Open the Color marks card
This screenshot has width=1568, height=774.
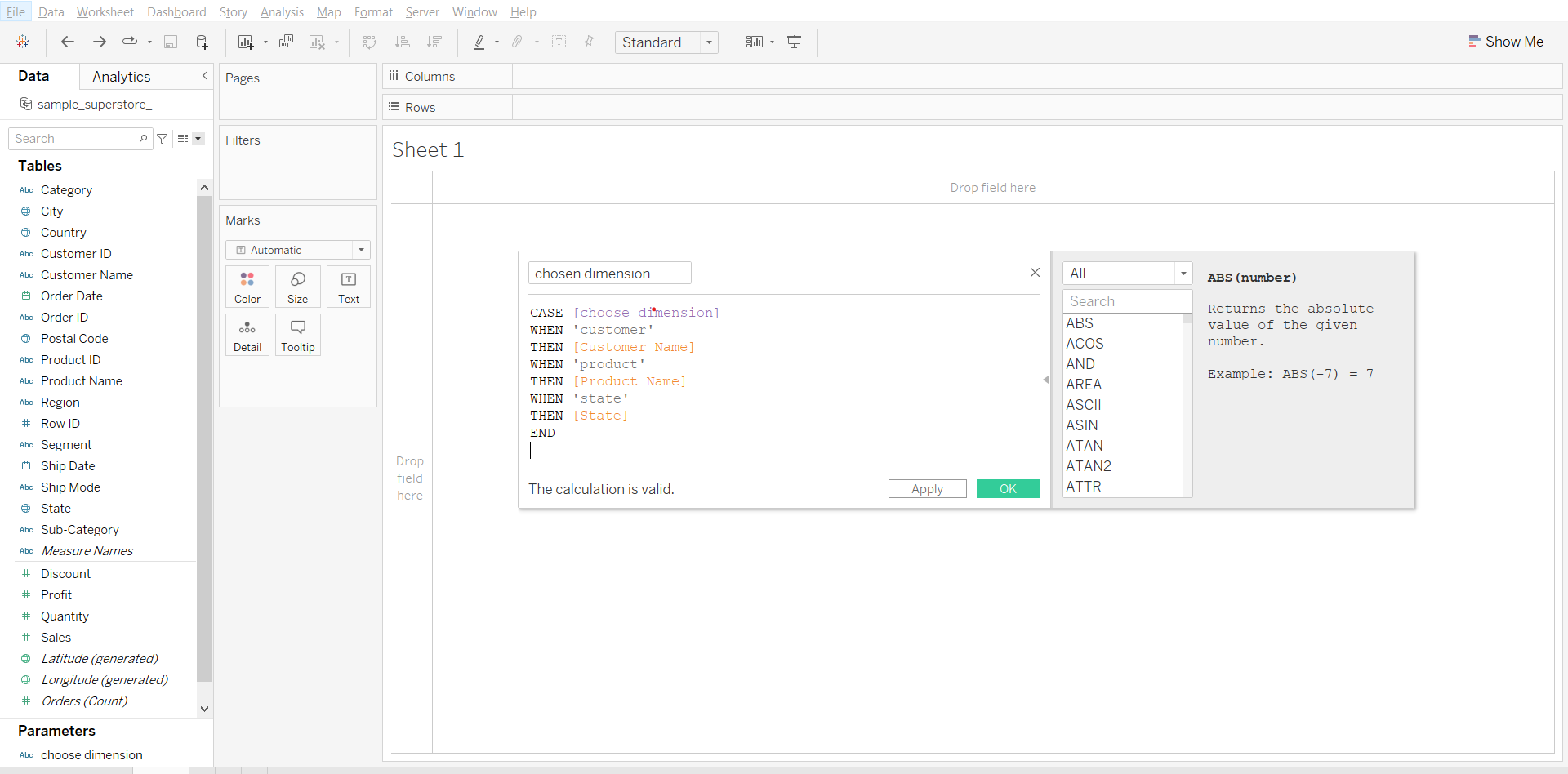(247, 287)
